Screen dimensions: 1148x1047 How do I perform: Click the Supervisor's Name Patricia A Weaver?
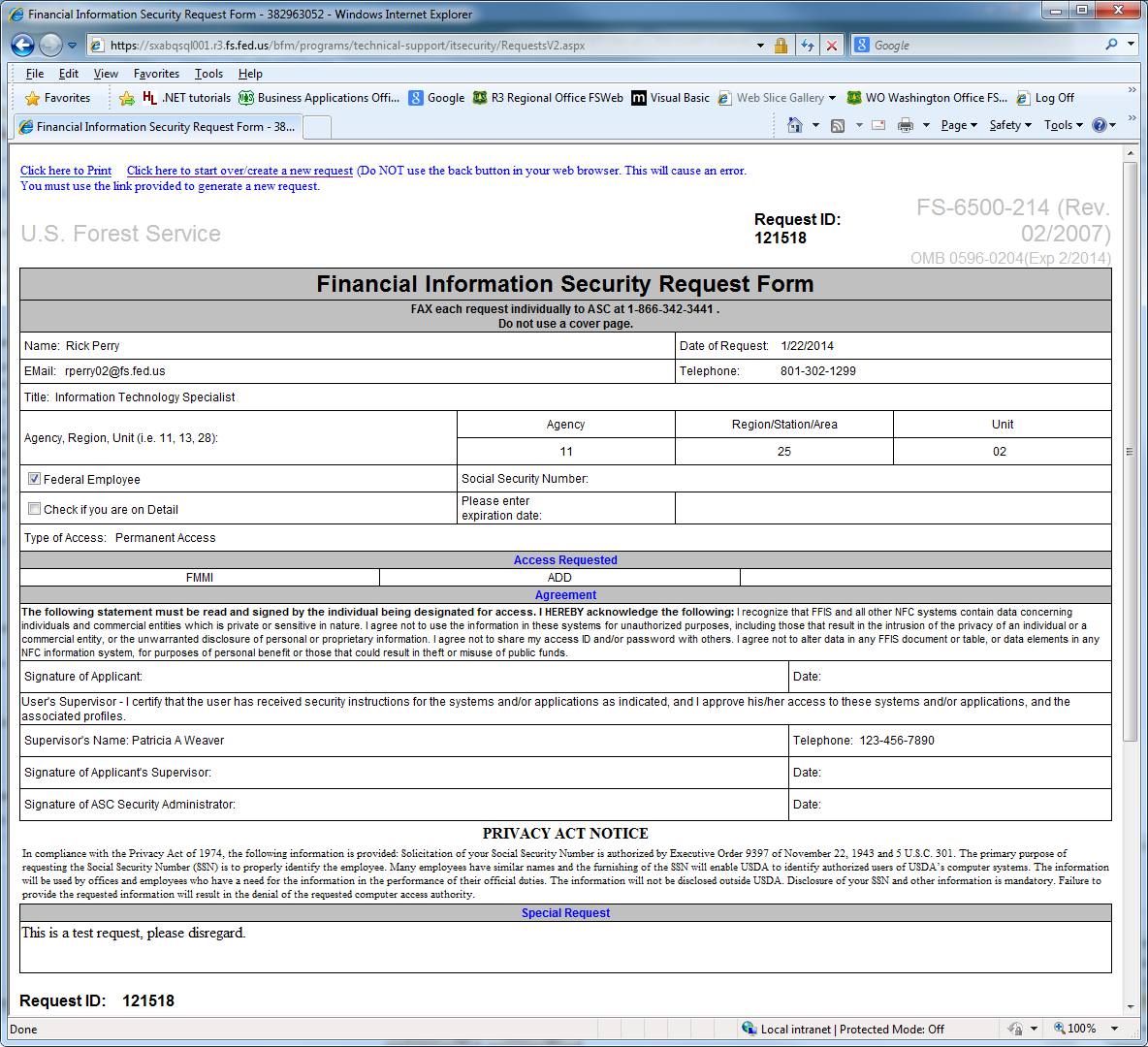pyautogui.click(x=124, y=741)
